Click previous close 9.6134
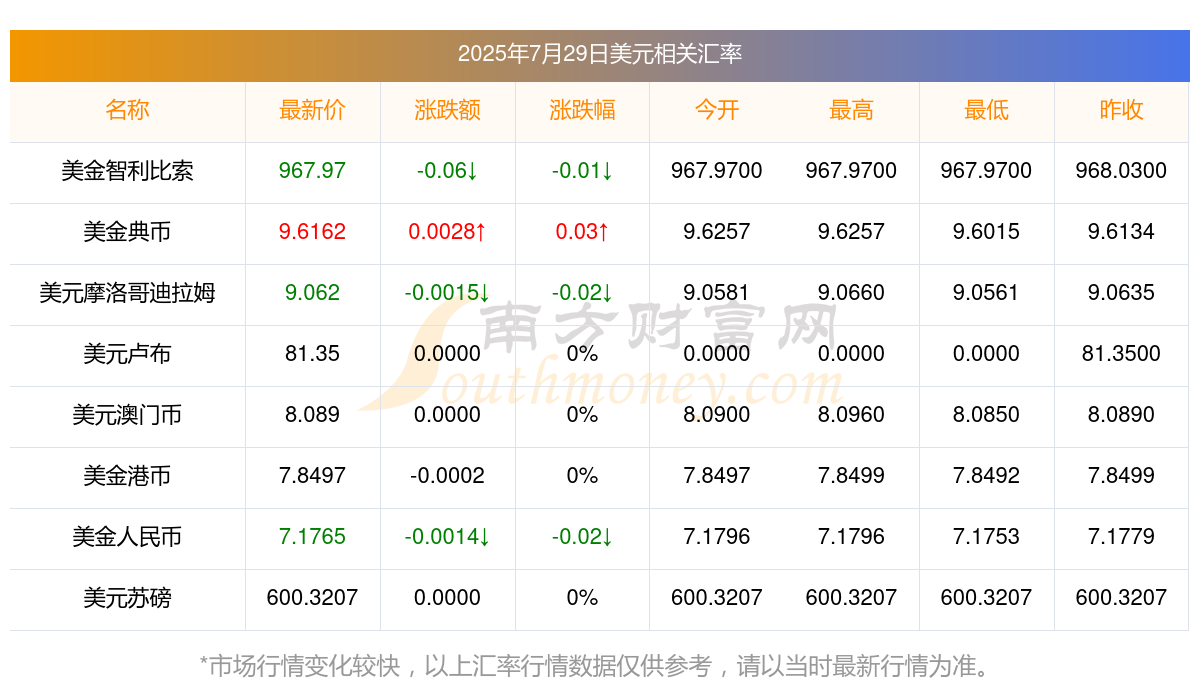This screenshot has height=698, width=1200. pos(1121,232)
